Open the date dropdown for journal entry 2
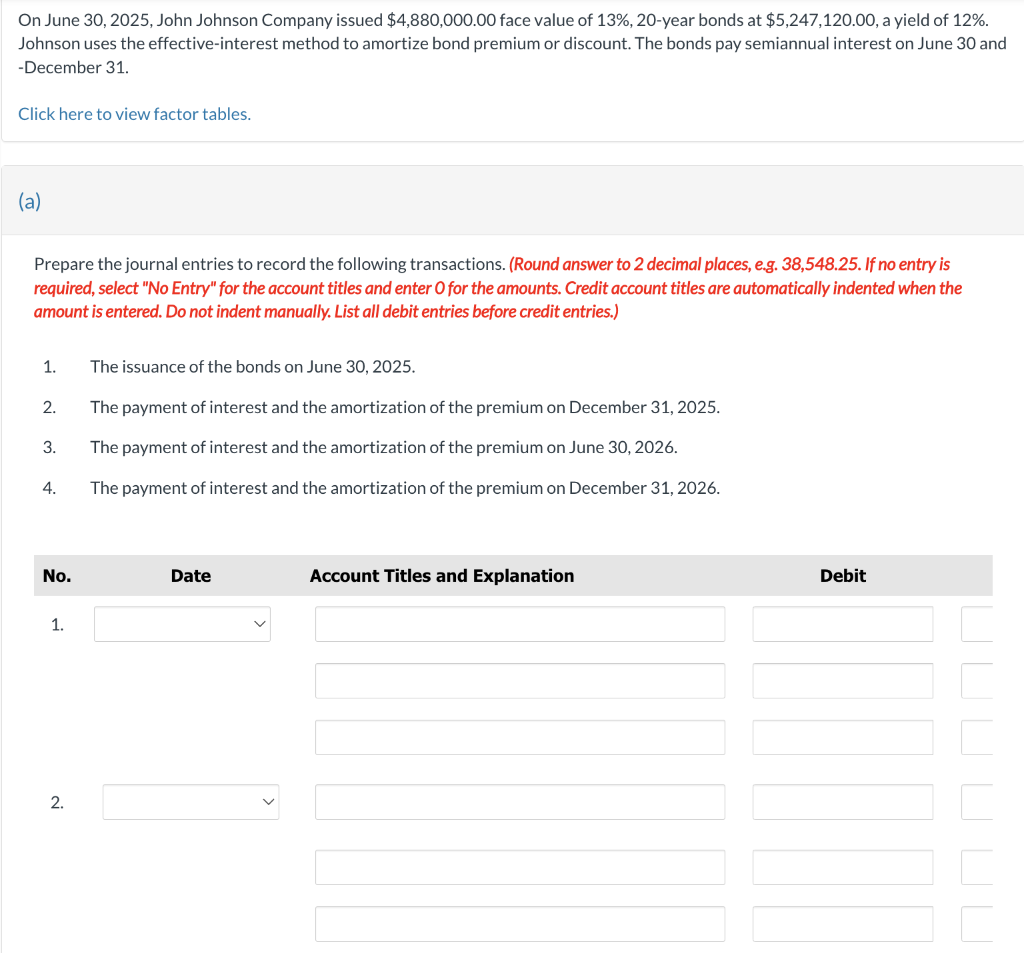 (x=190, y=801)
